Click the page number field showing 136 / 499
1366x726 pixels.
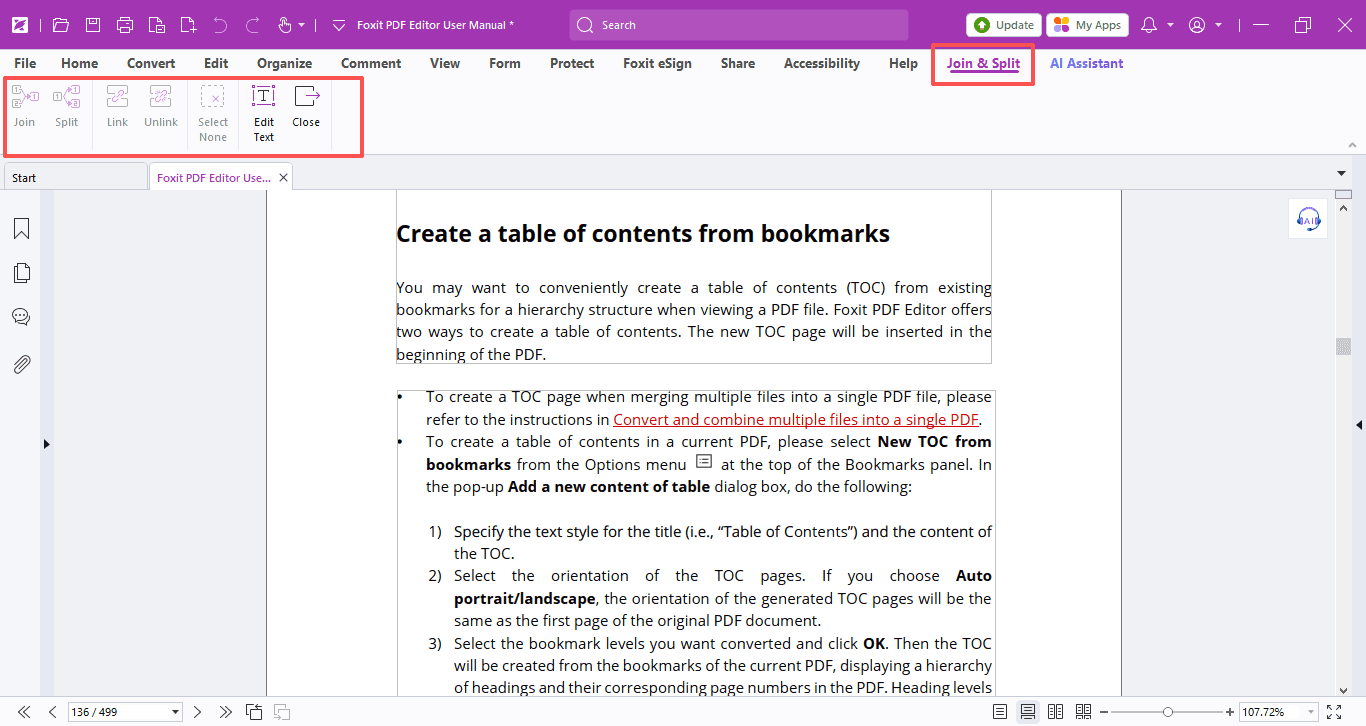[118, 712]
